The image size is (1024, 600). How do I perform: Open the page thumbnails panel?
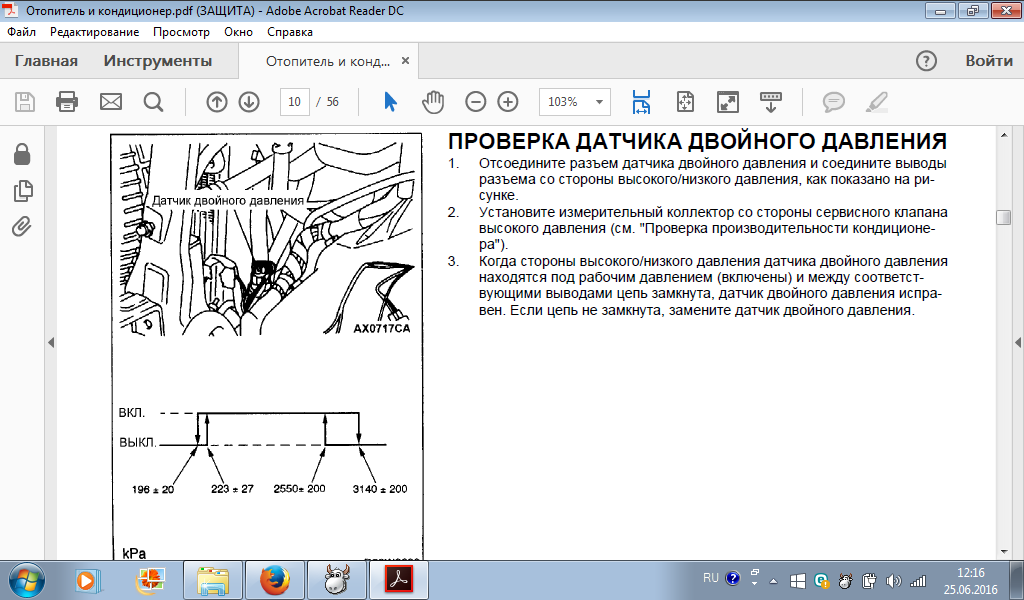click(22, 190)
